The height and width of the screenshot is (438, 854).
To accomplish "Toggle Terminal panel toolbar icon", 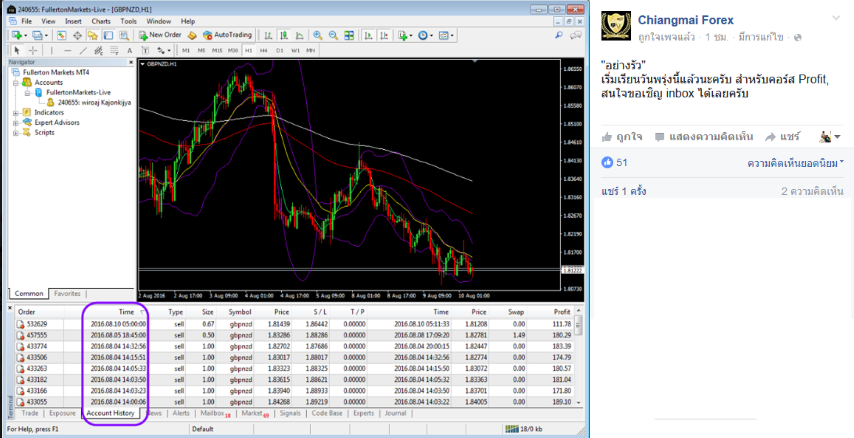I will click(108, 35).
